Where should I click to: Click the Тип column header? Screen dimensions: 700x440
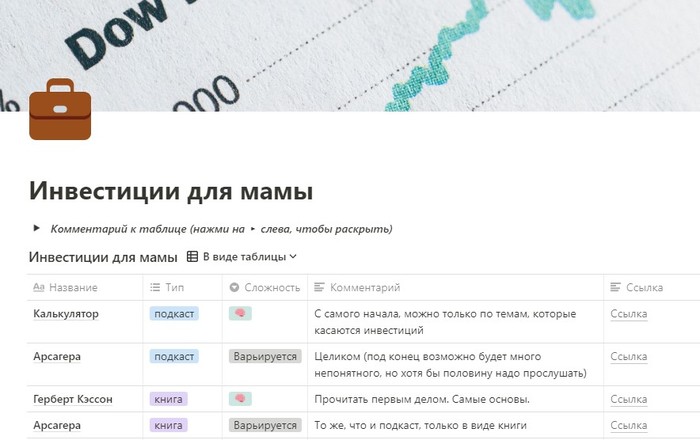pyautogui.click(x=183, y=287)
